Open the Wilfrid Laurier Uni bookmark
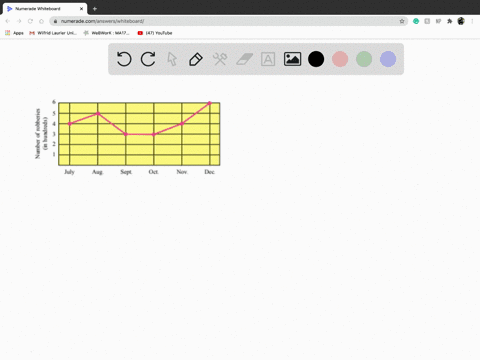Image resolution: width=480 pixels, height=360 pixels. point(53,33)
